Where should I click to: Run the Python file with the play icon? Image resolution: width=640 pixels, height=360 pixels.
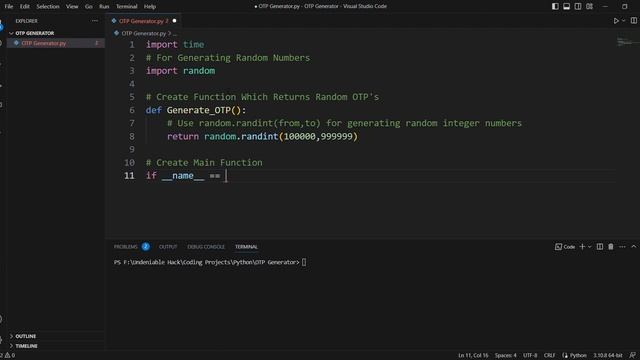(616, 20)
